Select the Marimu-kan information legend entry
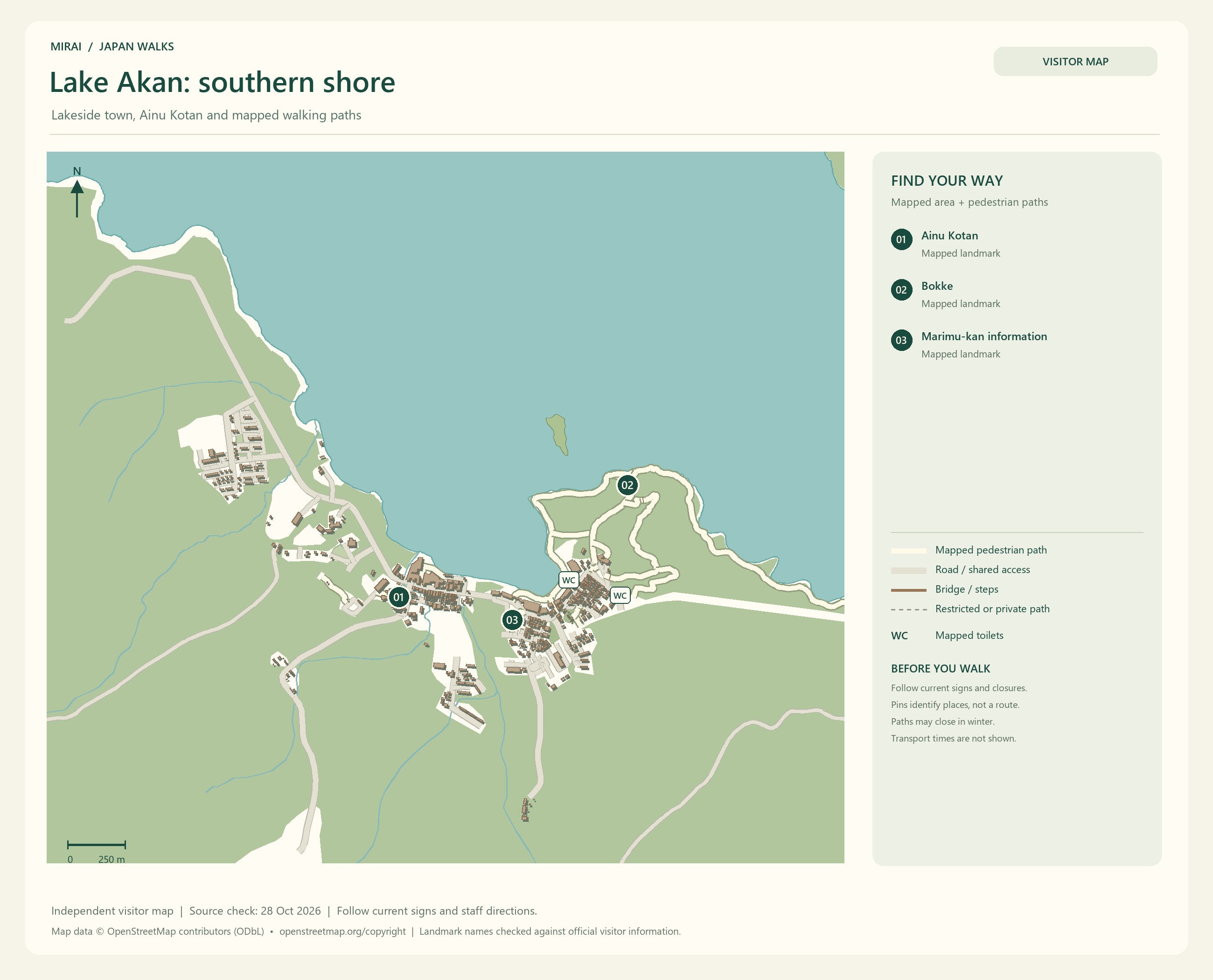The height and width of the screenshot is (980, 1213). click(x=969, y=344)
